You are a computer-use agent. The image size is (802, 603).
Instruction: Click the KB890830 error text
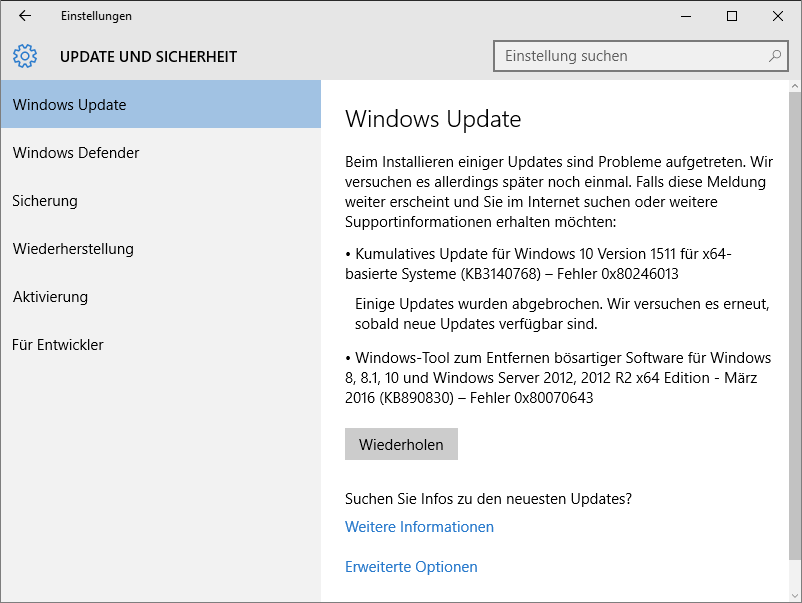point(558,377)
